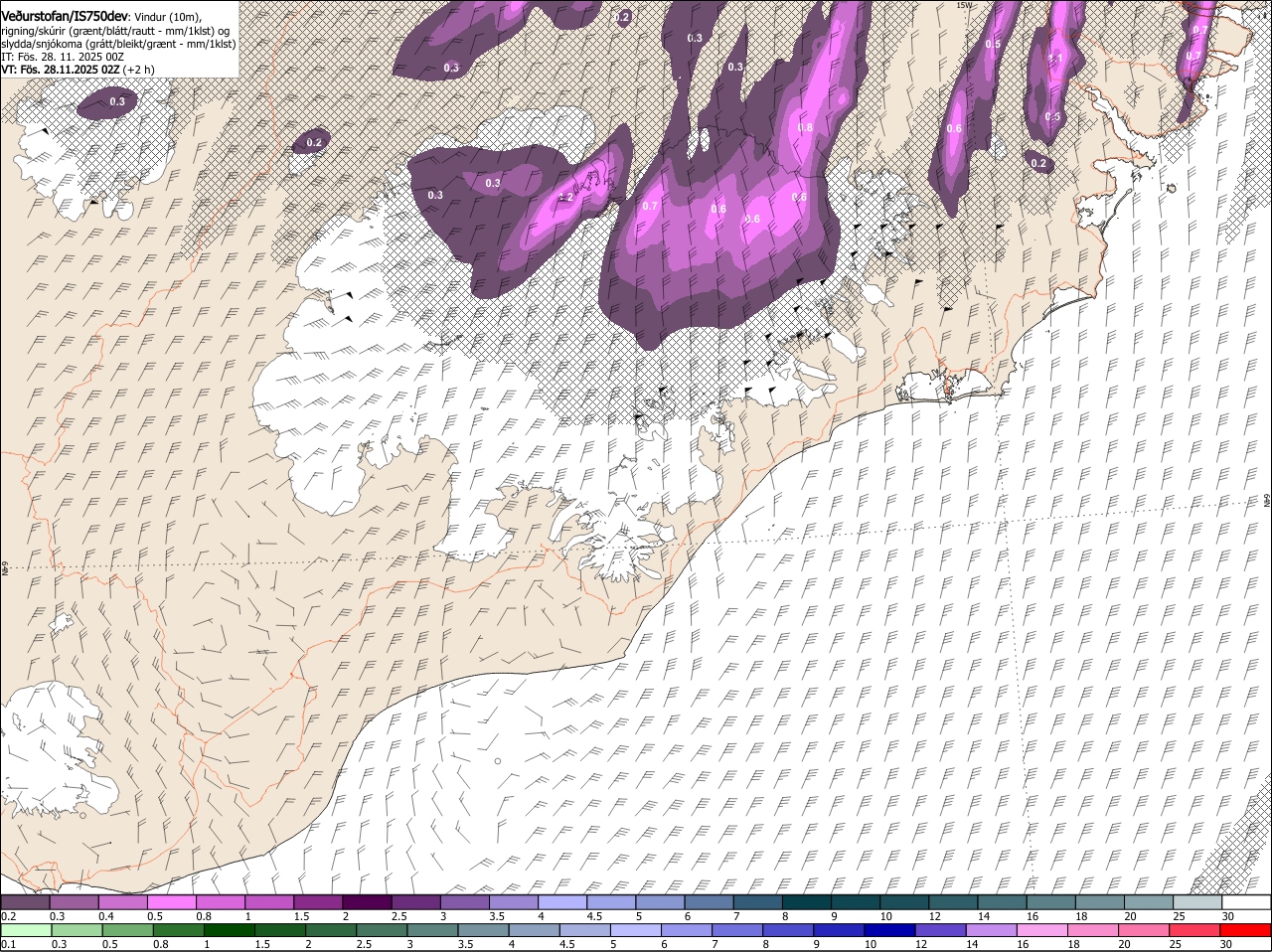Choose the bright pink 0.5 swatch in upper legend
Viewport: 1272px width, 952px height.
point(172,901)
